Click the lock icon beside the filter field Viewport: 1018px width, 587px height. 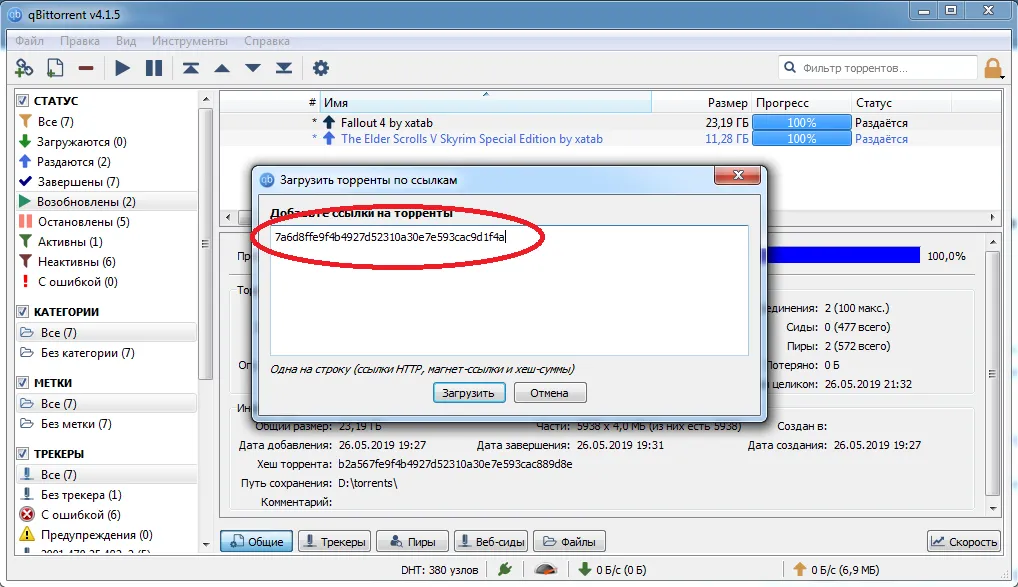[993, 68]
